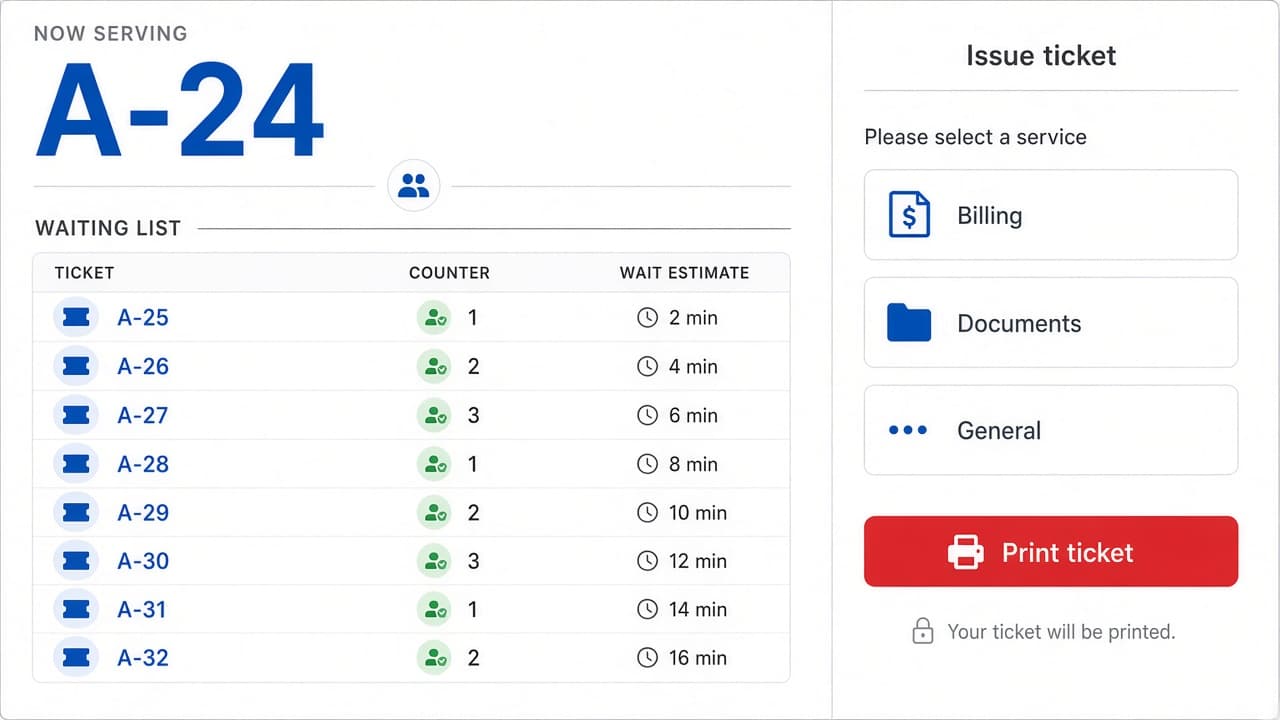1280x720 pixels.
Task: Click the clock icon next to 16 min
Action: pyautogui.click(x=648, y=658)
